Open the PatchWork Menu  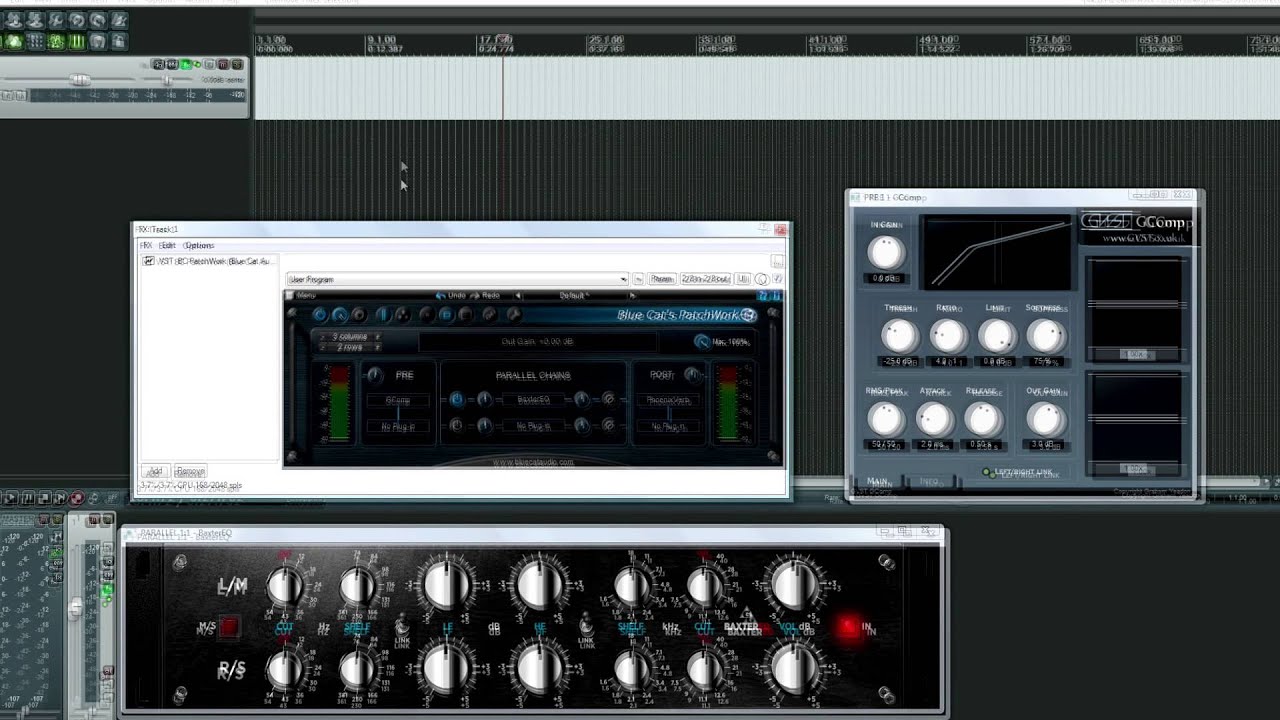(303, 295)
